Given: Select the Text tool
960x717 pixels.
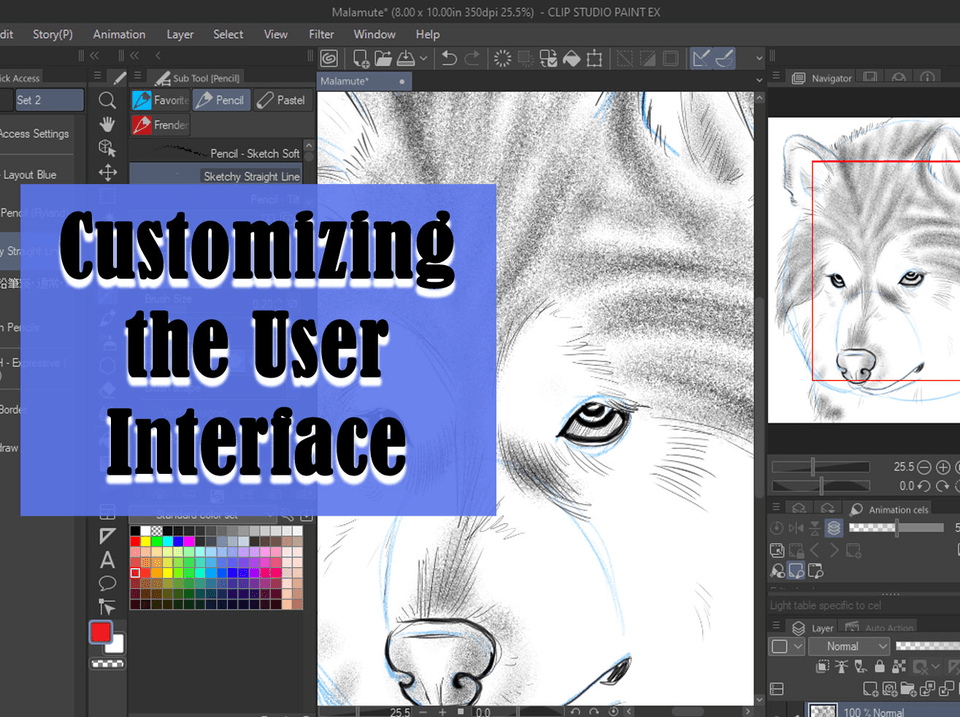Looking at the screenshot, I should (x=107, y=560).
